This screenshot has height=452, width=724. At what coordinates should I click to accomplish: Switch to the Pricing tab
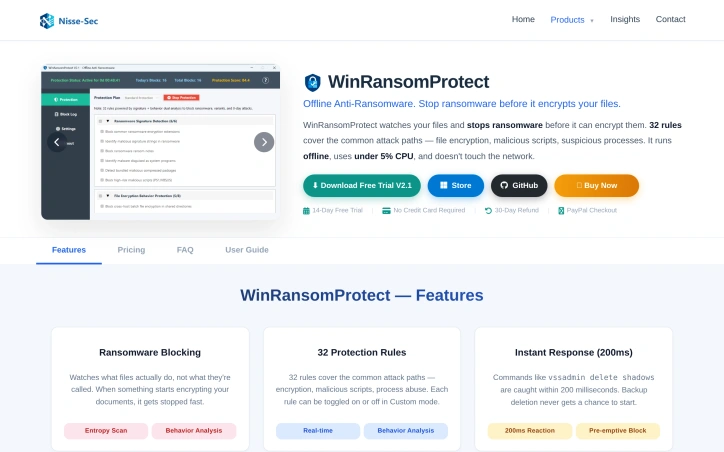click(x=131, y=250)
